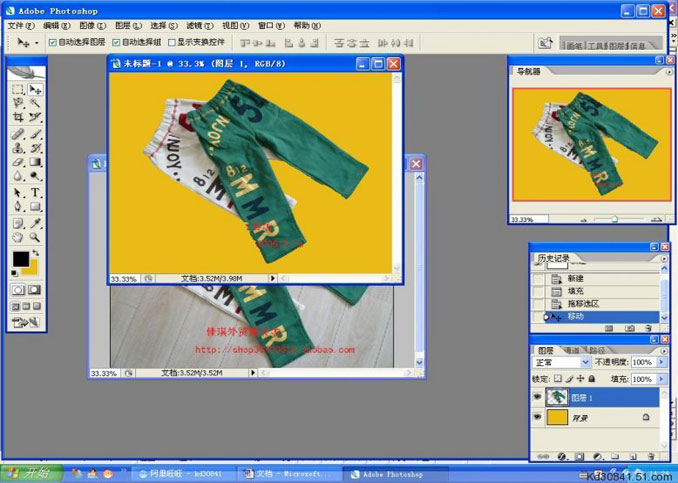The width and height of the screenshot is (678, 483).
Task: Open the Layers panel flyout menu
Action: [664, 350]
